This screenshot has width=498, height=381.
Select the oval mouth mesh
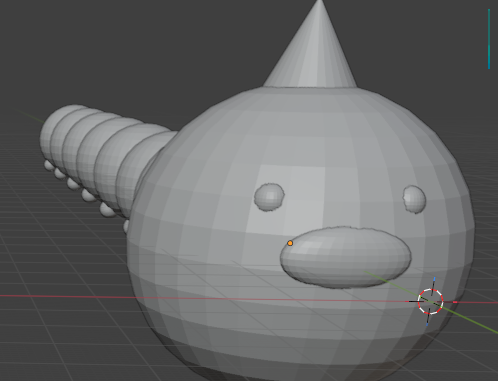tap(346, 257)
